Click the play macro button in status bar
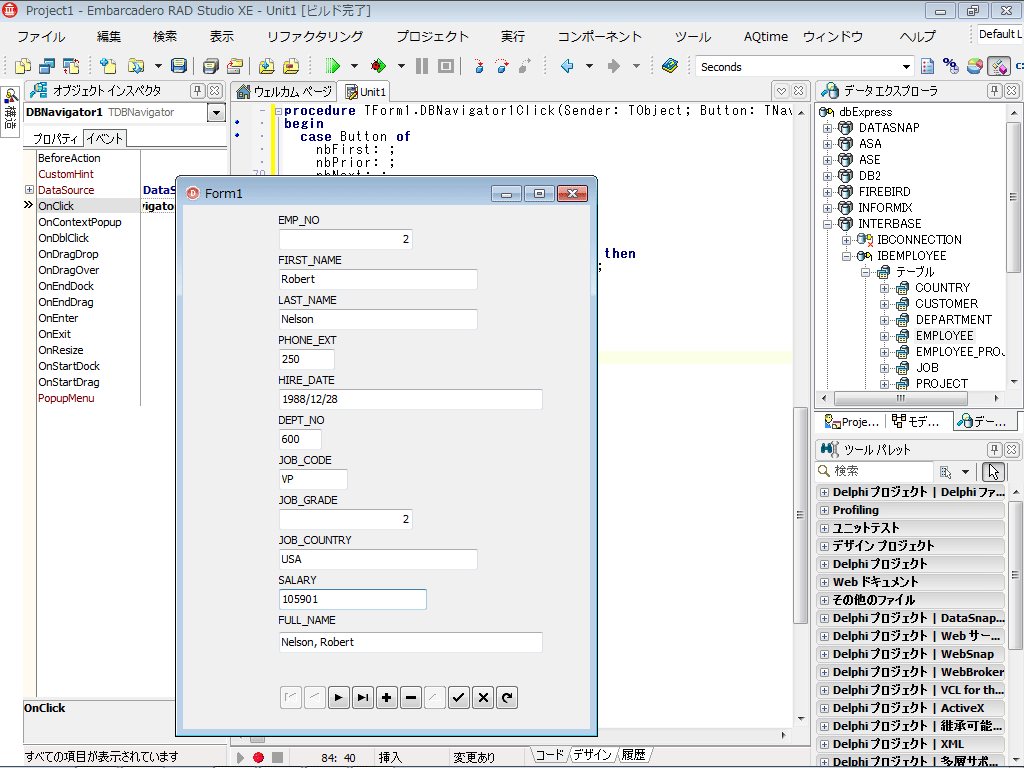 click(x=240, y=758)
